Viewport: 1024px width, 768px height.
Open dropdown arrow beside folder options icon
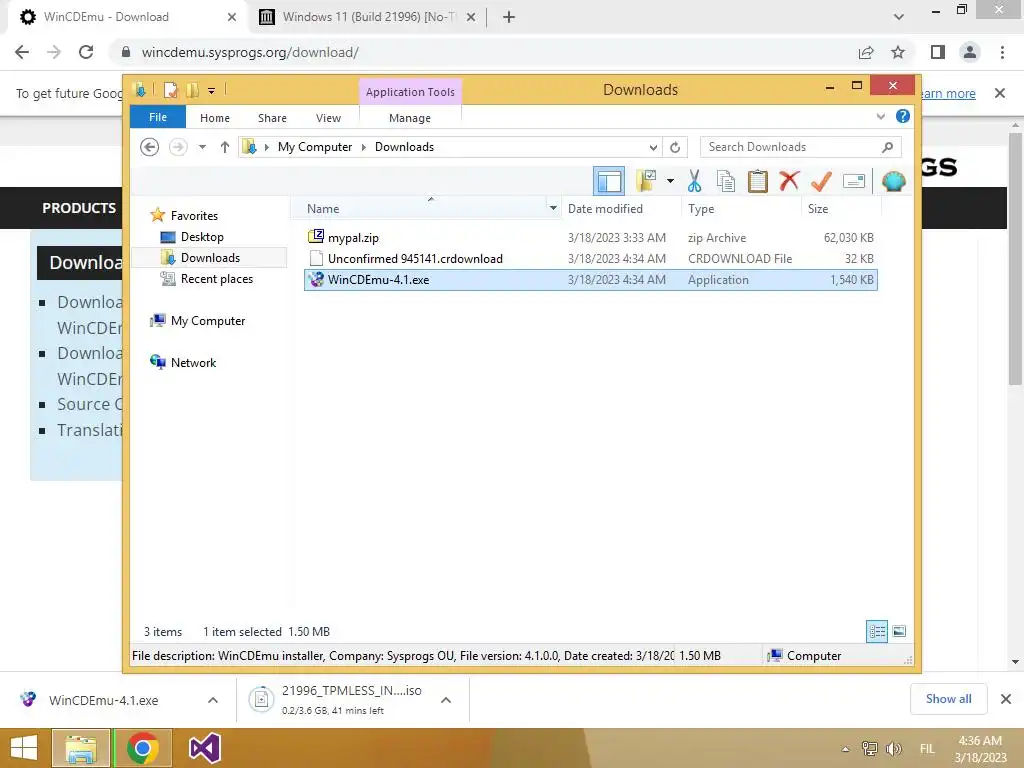tap(670, 181)
